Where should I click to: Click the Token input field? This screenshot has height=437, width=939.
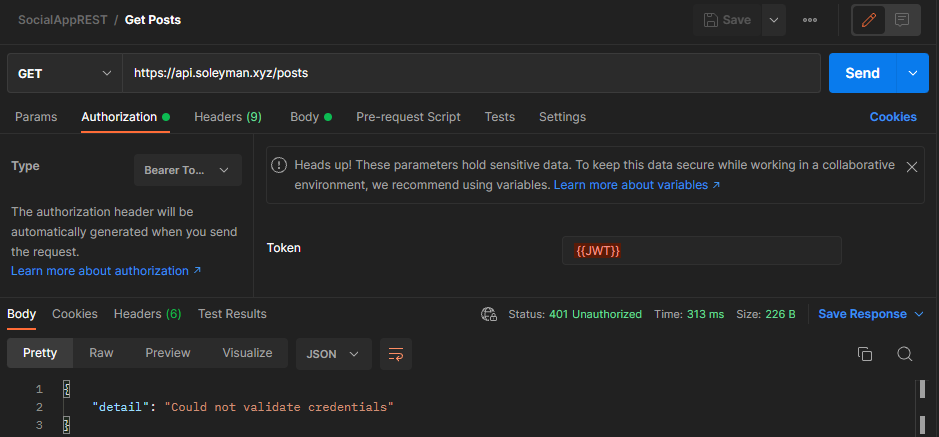701,250
